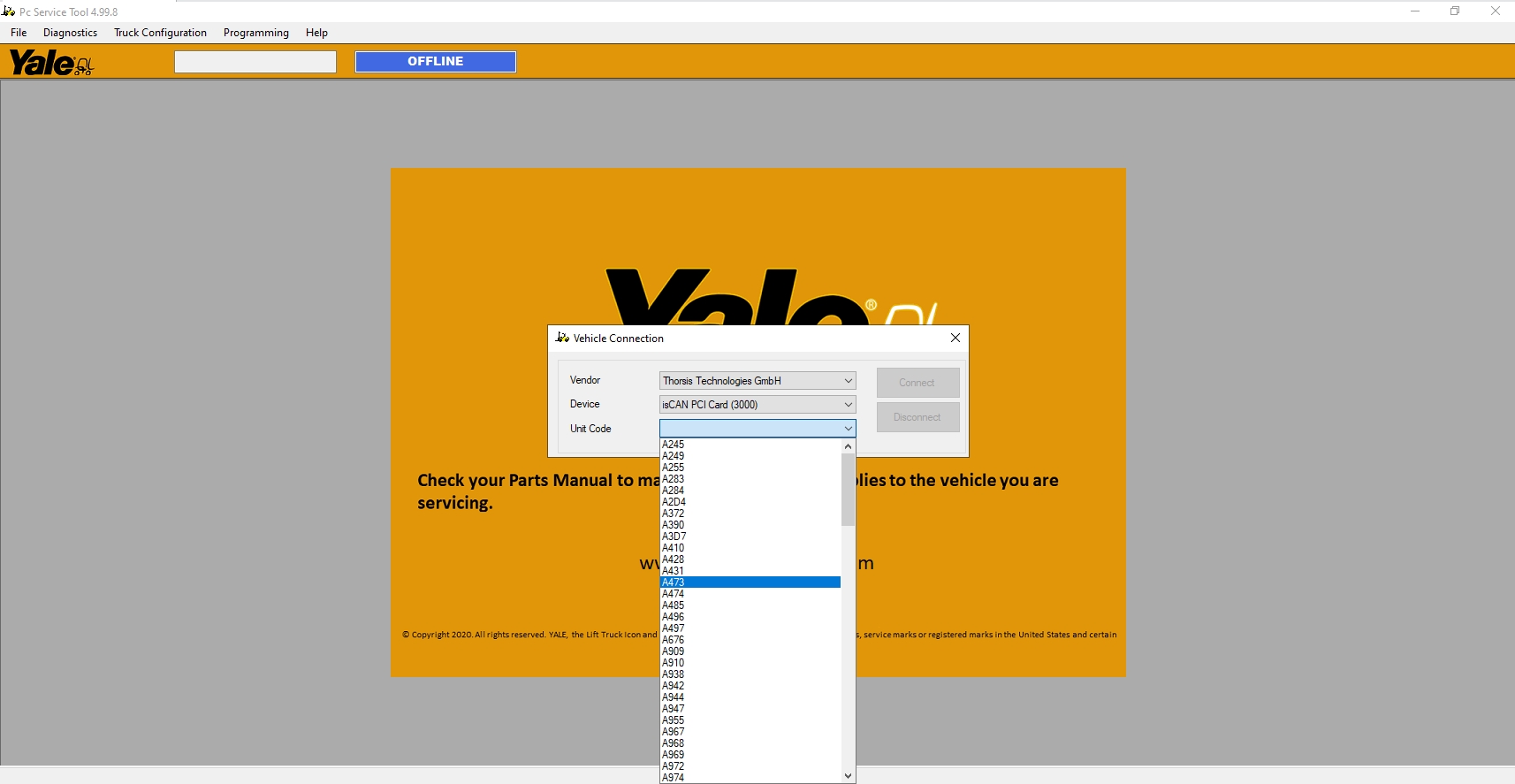The width and height of the screenshot is (1515, 784).
Task: Close the Pc Service Tool window
Action: pyautogui.click(x=1495, y=11)
